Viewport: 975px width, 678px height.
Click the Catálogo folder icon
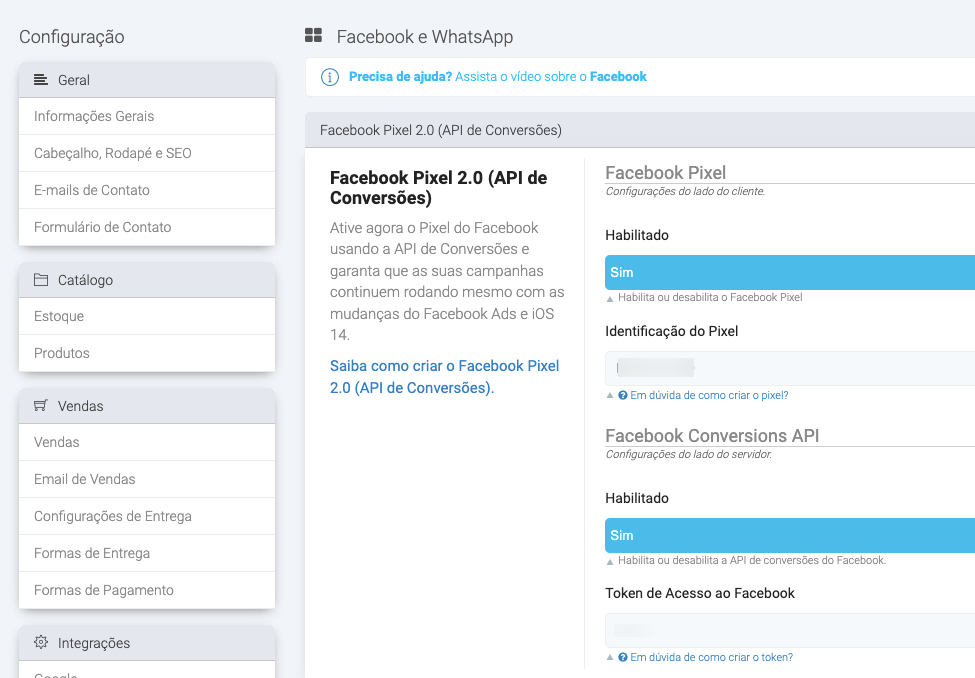coord(41,280)
